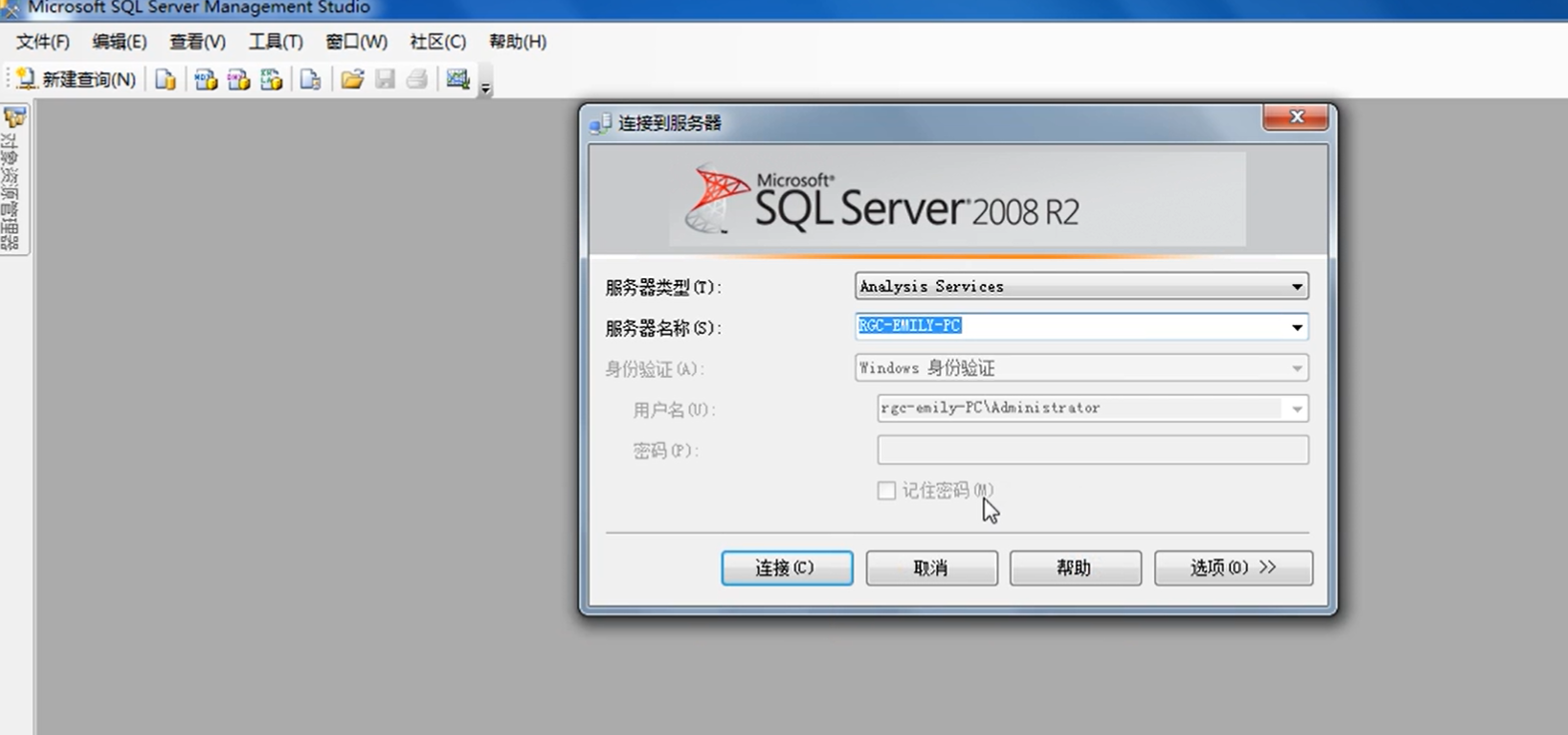Click the connect dialog title icon

[x=601, y=123]
